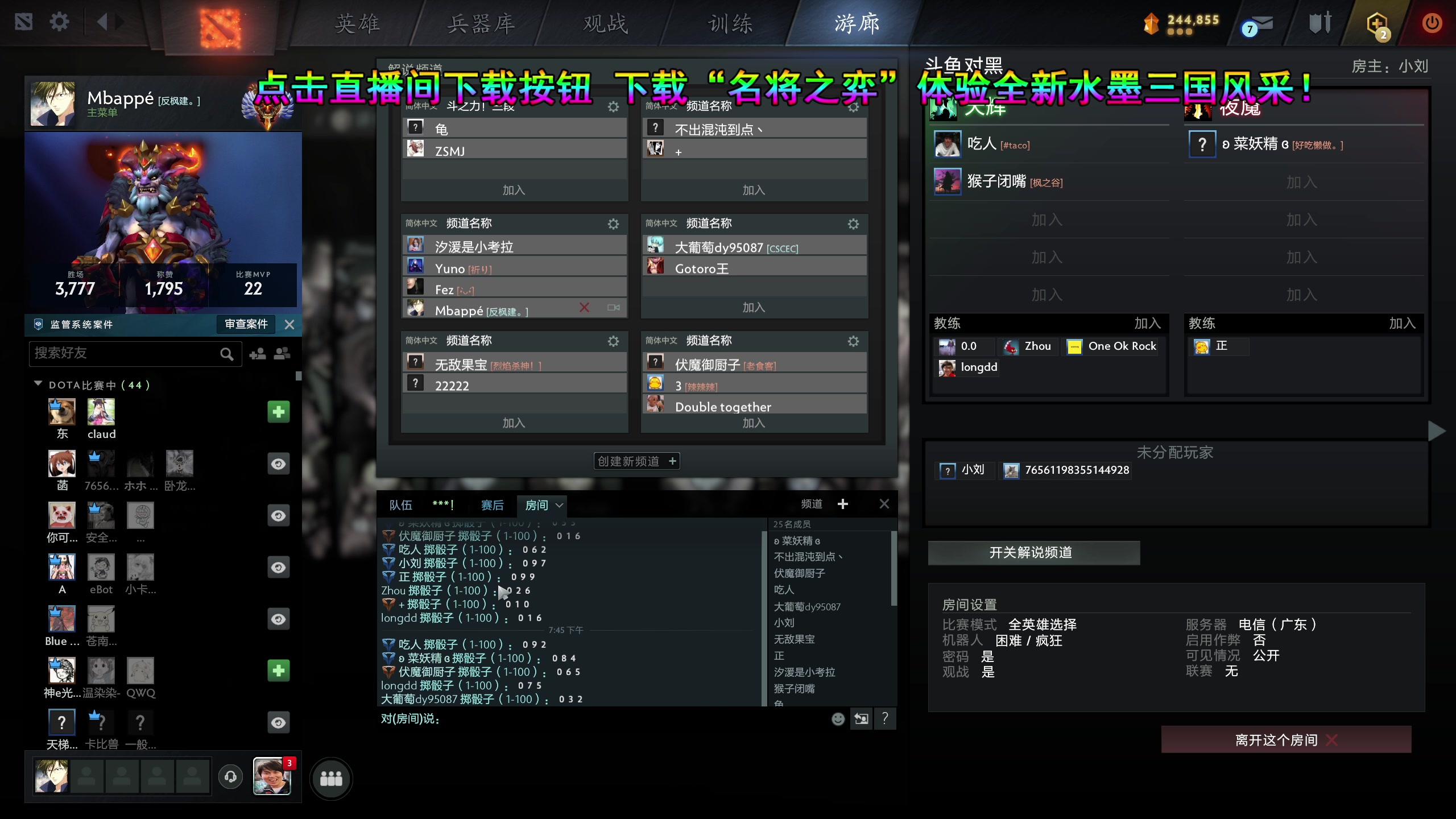
Task: Click 审查案件 button
Action: pos(246,324)
